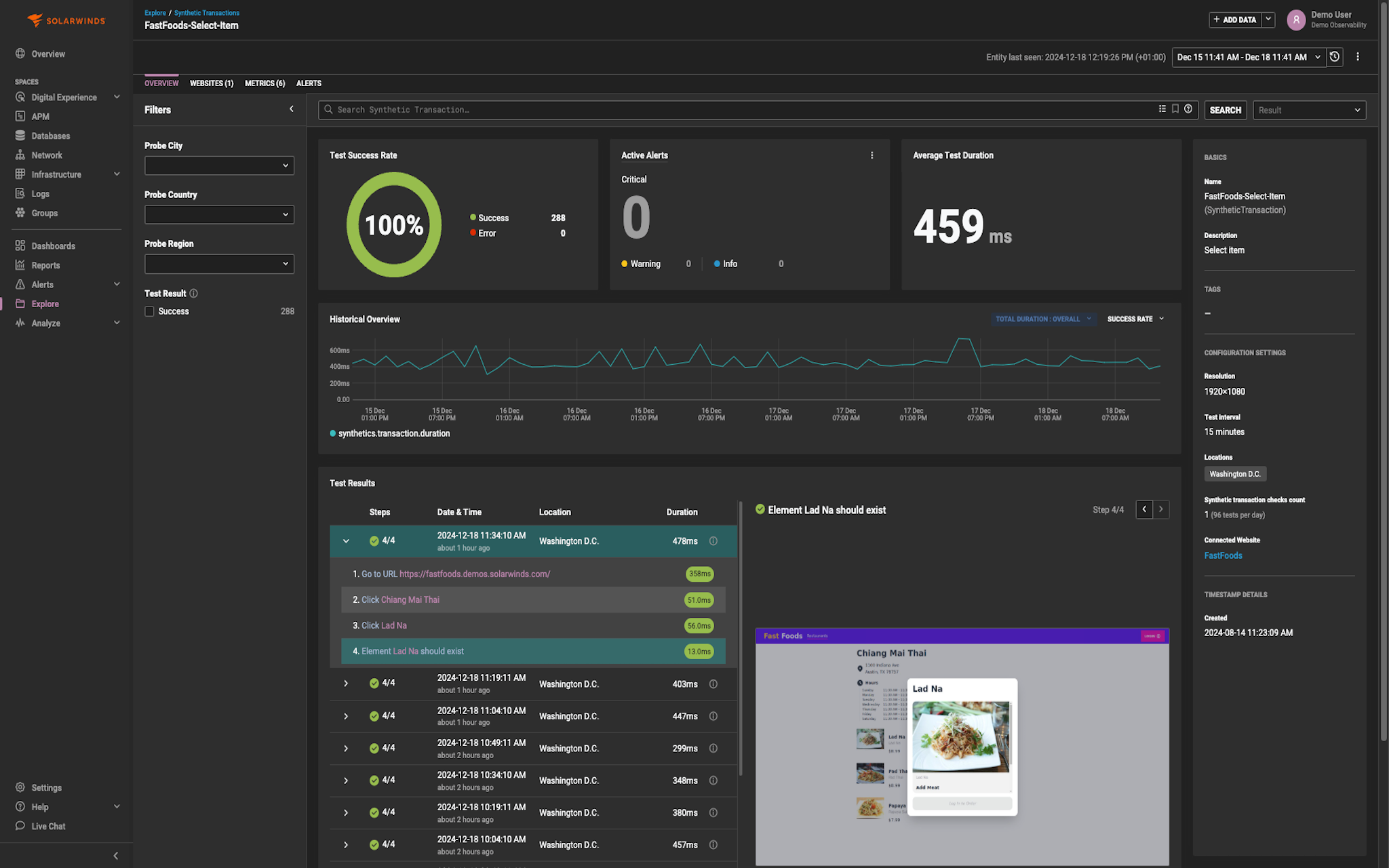Open the Active Alerts kebab menu

(872, 155)
